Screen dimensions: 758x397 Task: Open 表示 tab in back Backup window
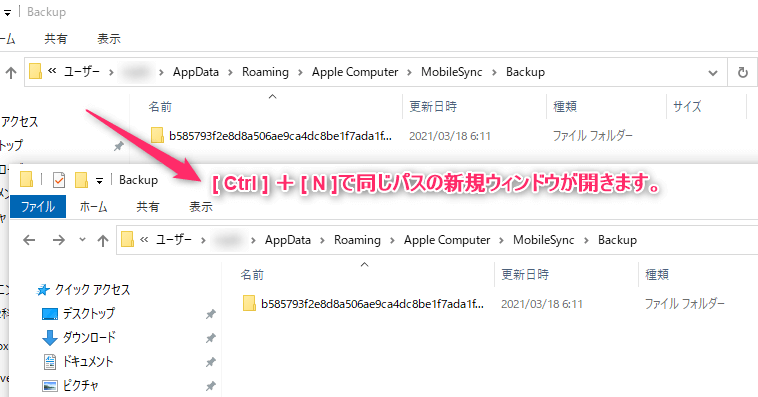(x=109, y=39)
